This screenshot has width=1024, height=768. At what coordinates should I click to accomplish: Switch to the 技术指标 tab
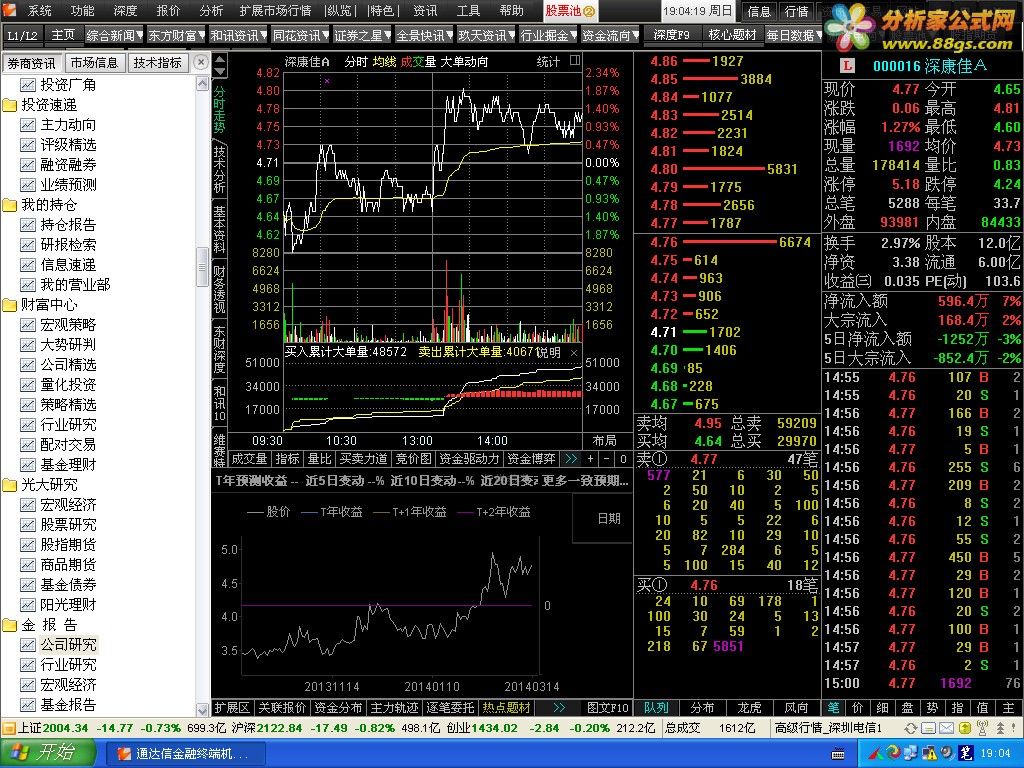[x=157, y=63]
